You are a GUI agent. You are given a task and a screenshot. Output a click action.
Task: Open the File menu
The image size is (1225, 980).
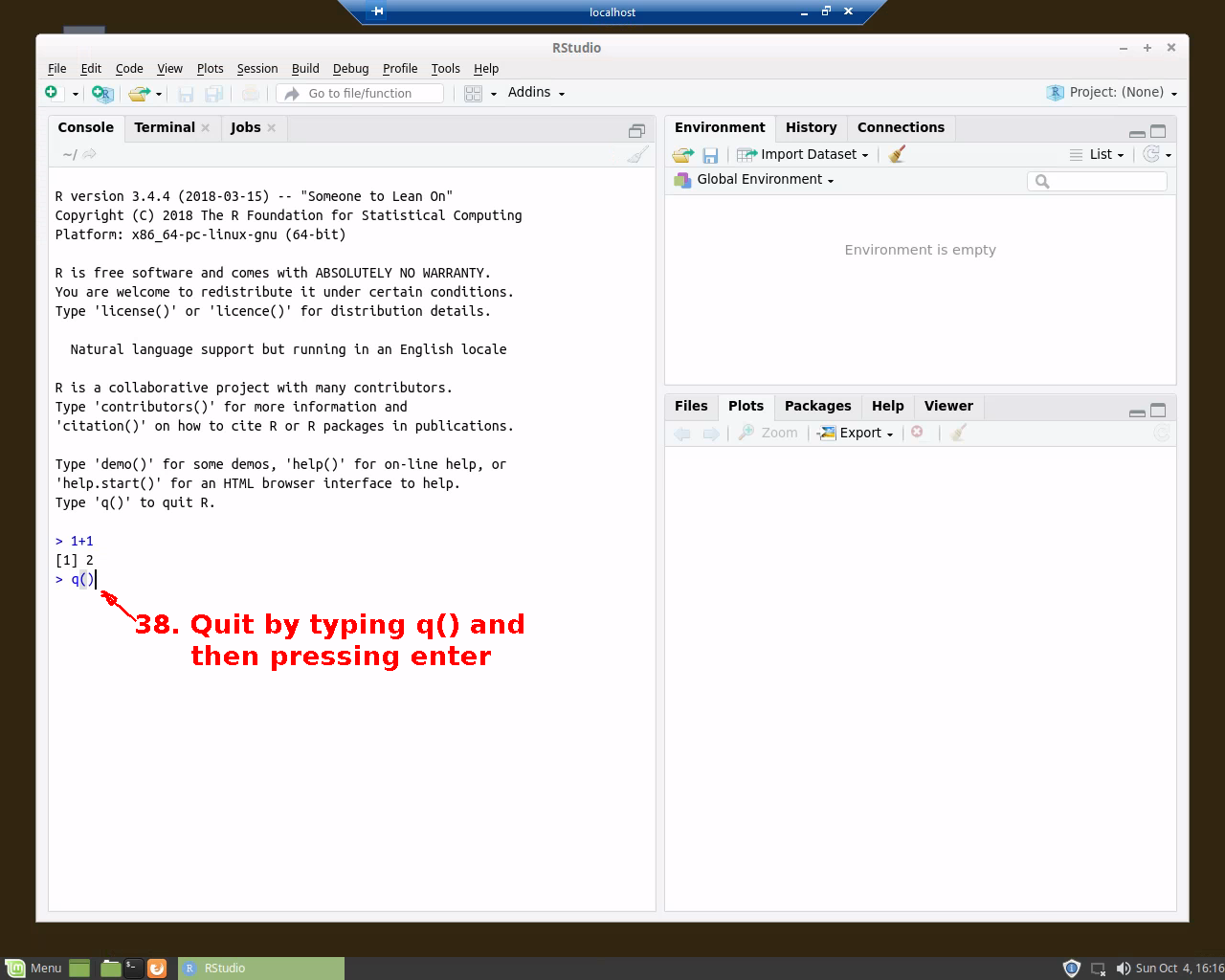(x=57, y=68)
